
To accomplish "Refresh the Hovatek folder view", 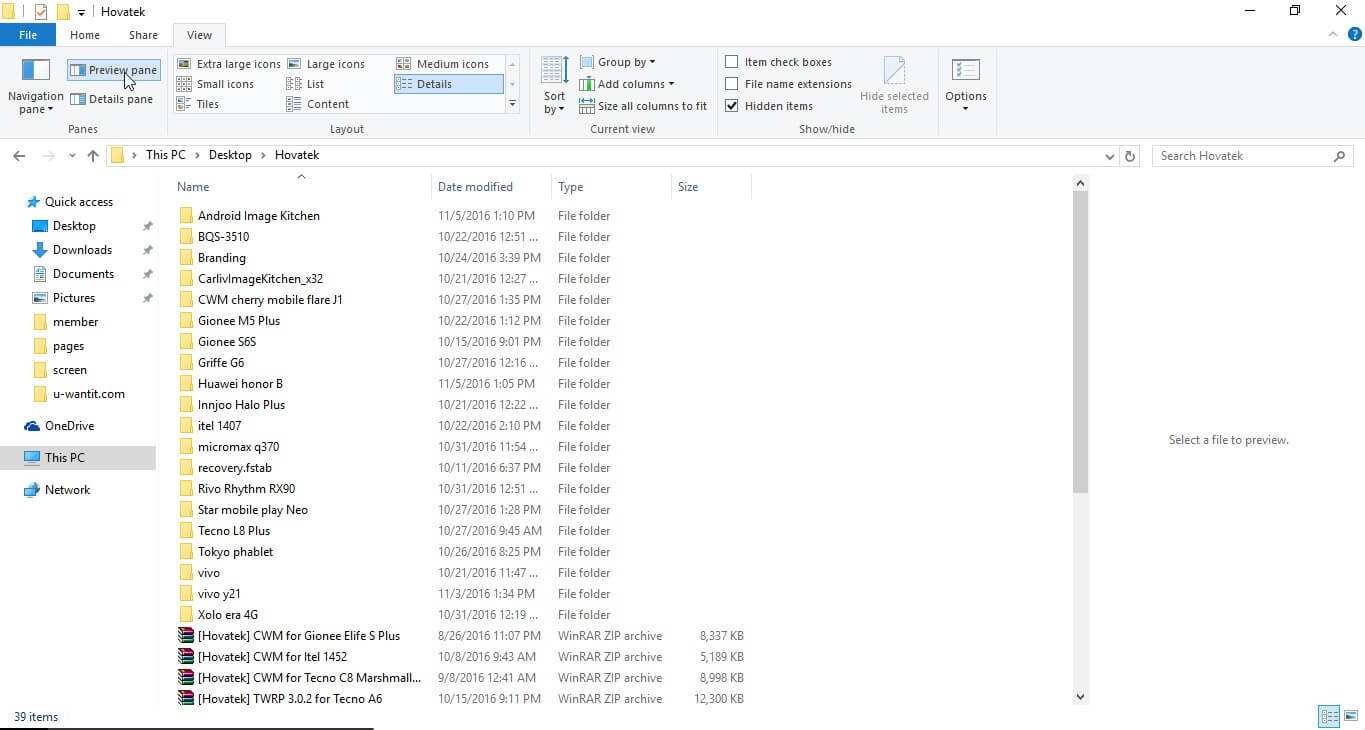I will click(1129, 155).
